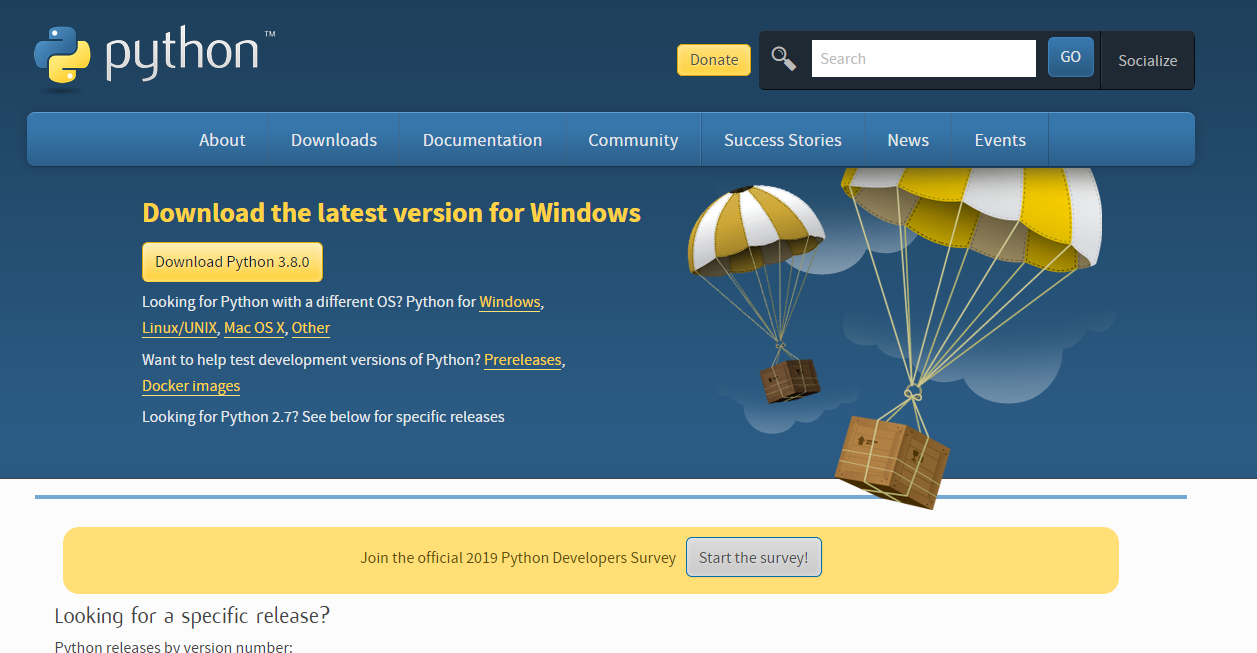Image resolution: width=1257 pixels, height=653 pixels.
Task: Open the Downloads menu
Action: tap(334, 140)
